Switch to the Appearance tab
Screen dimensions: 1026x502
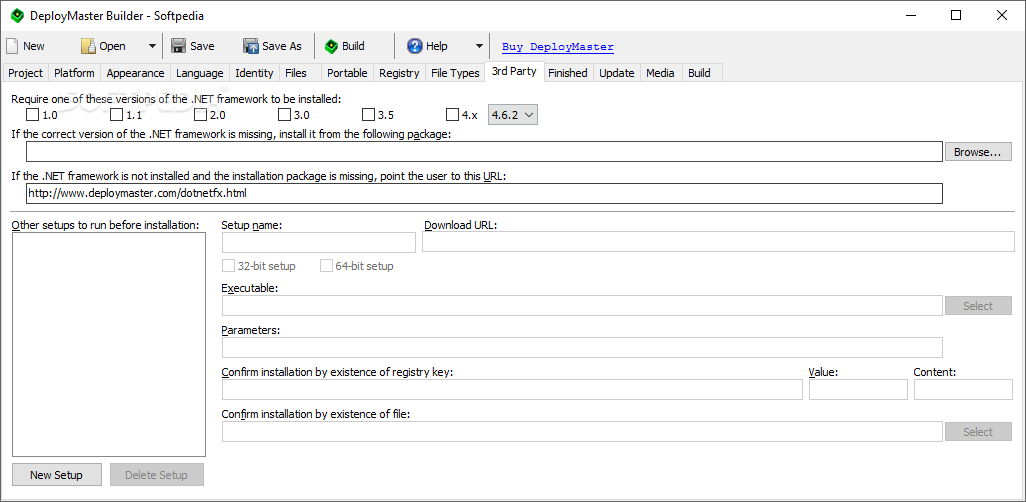click(135, 73)
